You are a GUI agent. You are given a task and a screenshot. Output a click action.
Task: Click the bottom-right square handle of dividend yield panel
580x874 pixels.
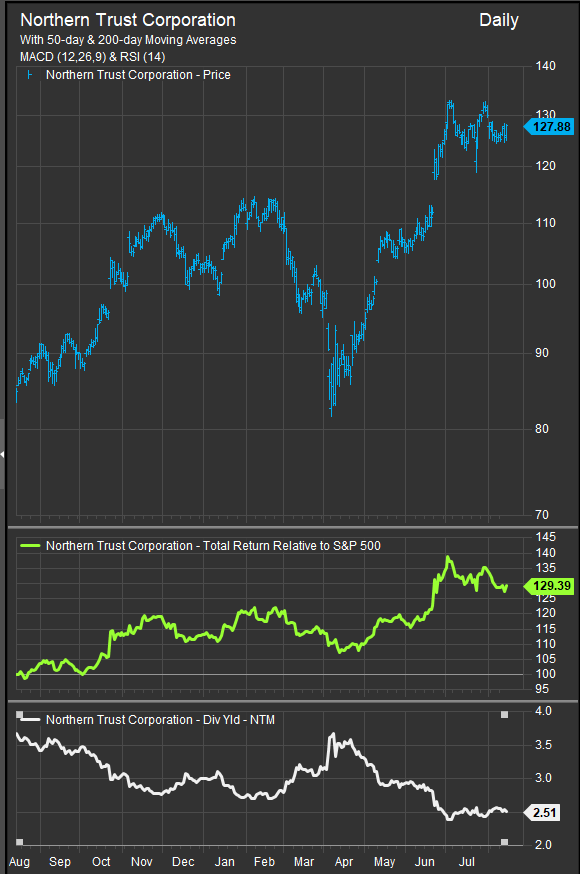pos(504,842)
